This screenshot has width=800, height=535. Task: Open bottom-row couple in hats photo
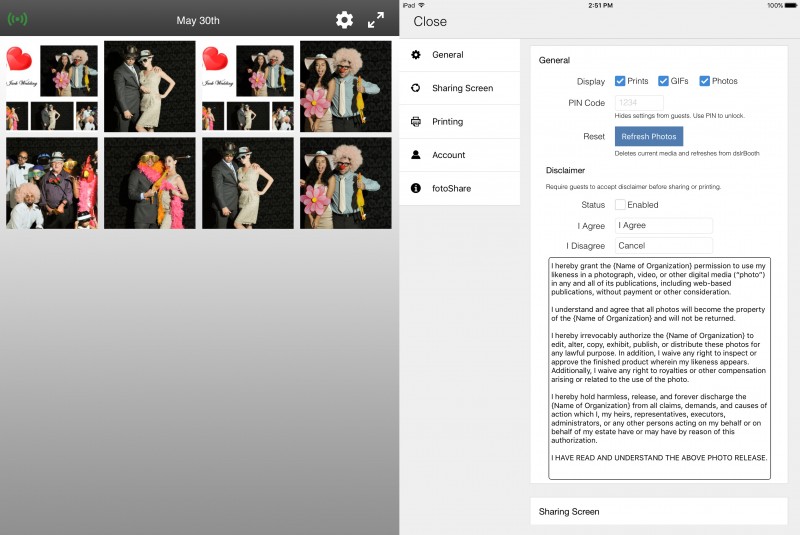point(248,183)
